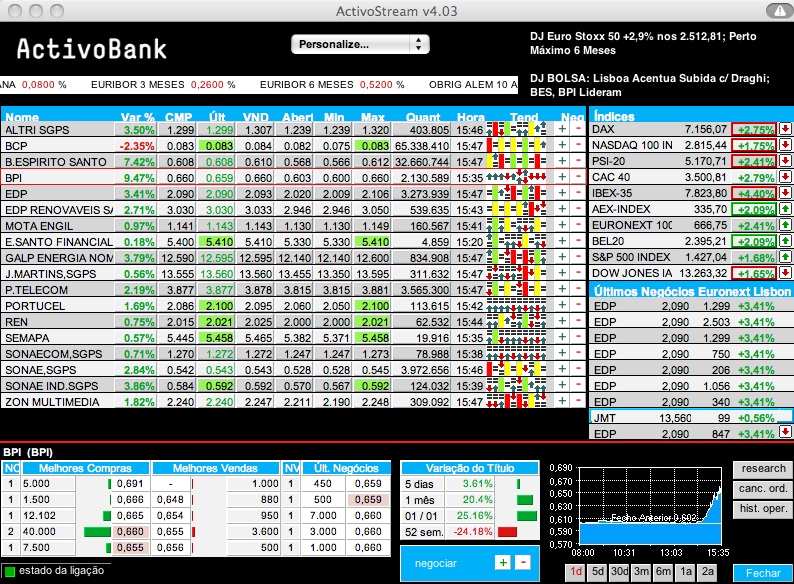This screenshot has width=794, height=584.
Task: Click the toolbar pill button in title bar
Action: point(779,11)
